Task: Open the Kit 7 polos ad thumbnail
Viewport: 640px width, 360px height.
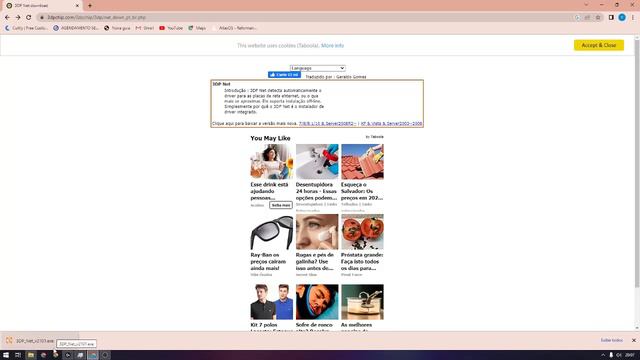Action: [x=271, y=302]
